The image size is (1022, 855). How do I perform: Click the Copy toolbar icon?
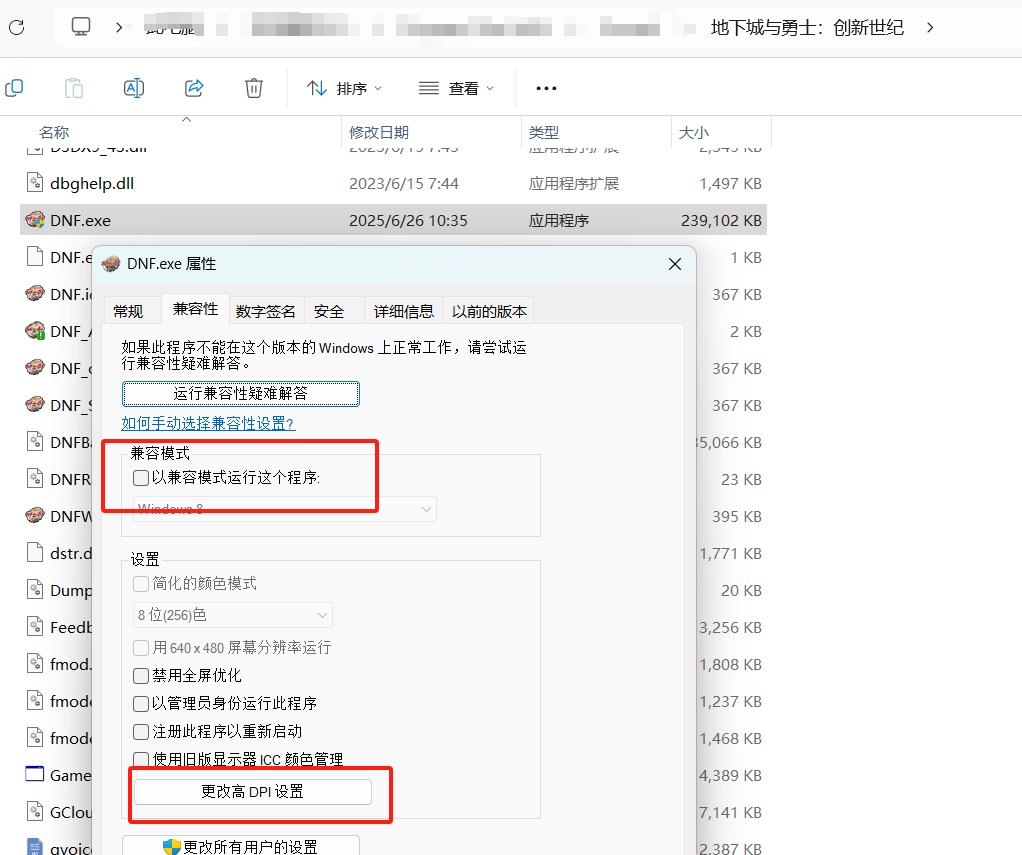click(x=14, y=87)
